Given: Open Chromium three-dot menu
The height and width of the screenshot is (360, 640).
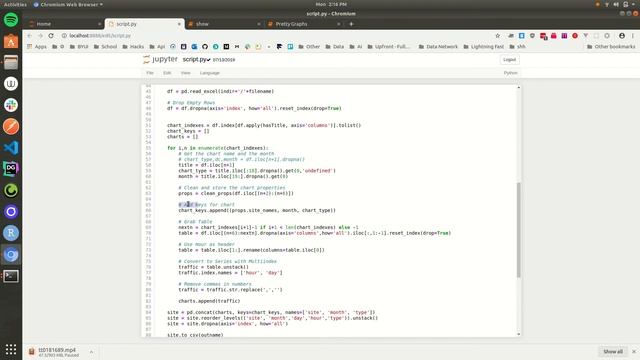Looking at the screenshot, I should pyautogui.click(x=633, y=36).
